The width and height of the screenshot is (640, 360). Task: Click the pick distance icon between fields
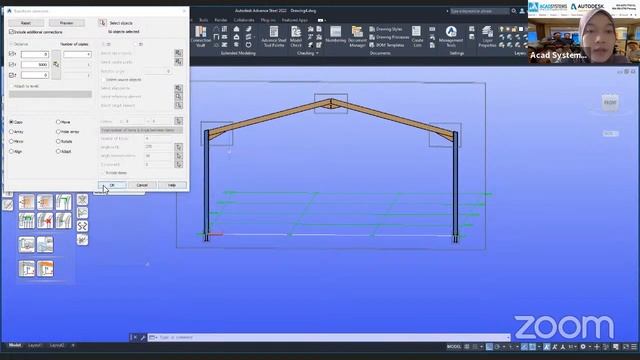[56, 64]
